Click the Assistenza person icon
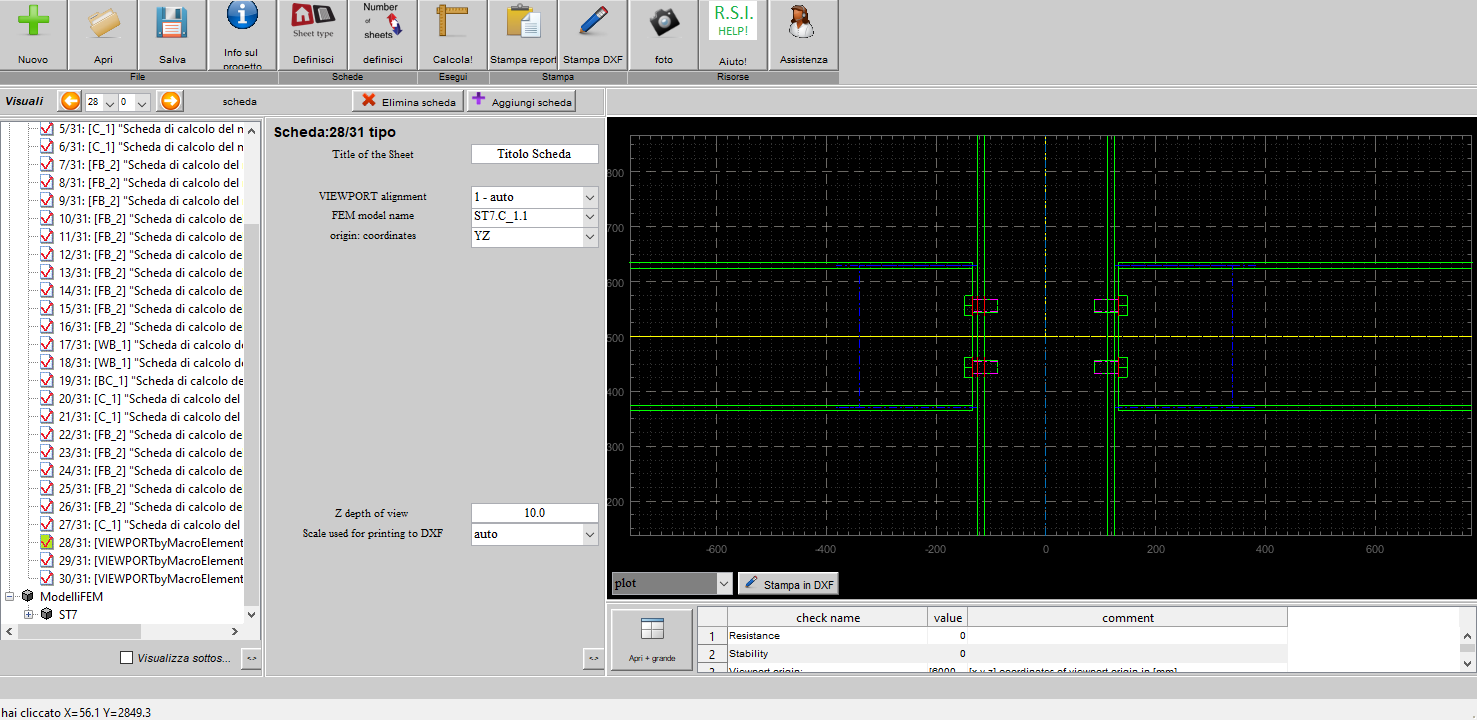Image resolution: width=1477 pixels, height=720 pixels. point(803,22)
